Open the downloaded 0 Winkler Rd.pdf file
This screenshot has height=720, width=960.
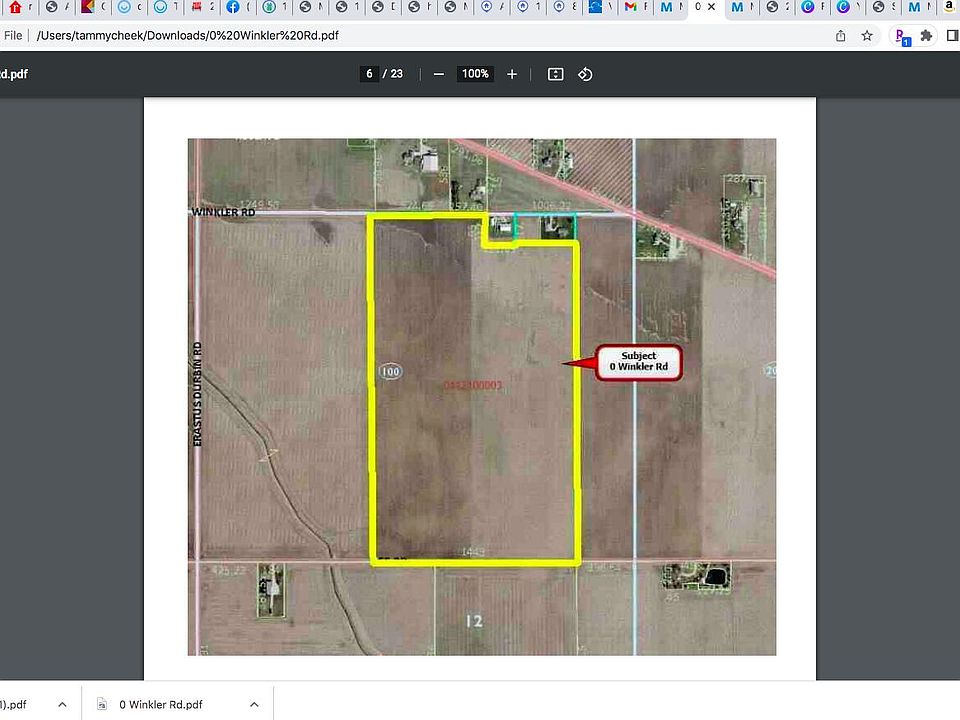click(x=160, y=704)
